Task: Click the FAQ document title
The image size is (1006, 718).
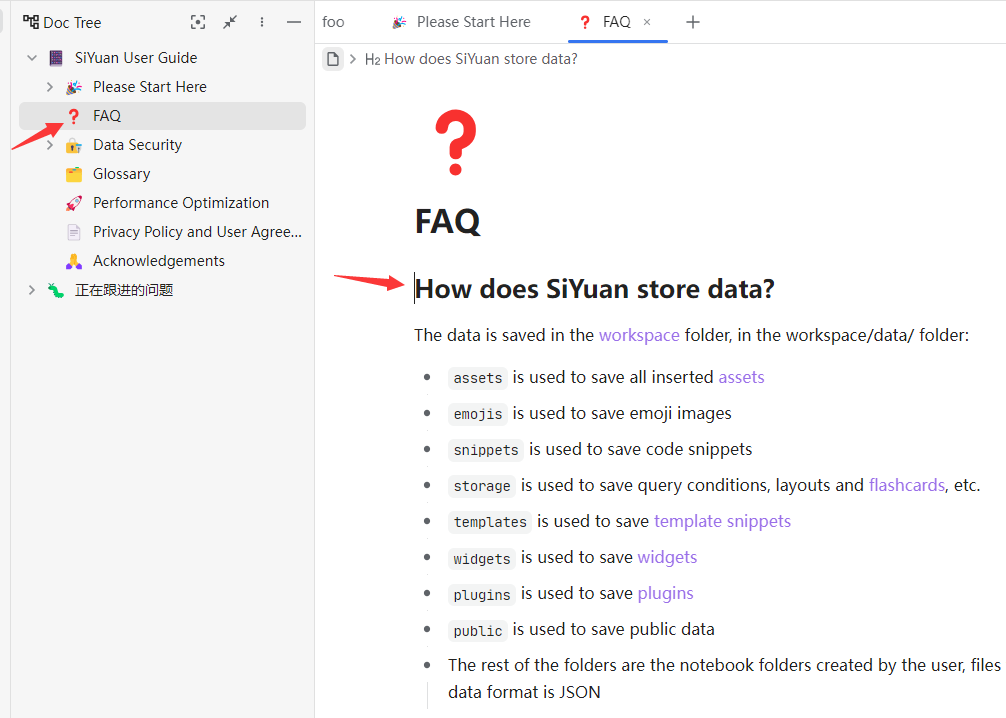Action: [x=447, y=221]
